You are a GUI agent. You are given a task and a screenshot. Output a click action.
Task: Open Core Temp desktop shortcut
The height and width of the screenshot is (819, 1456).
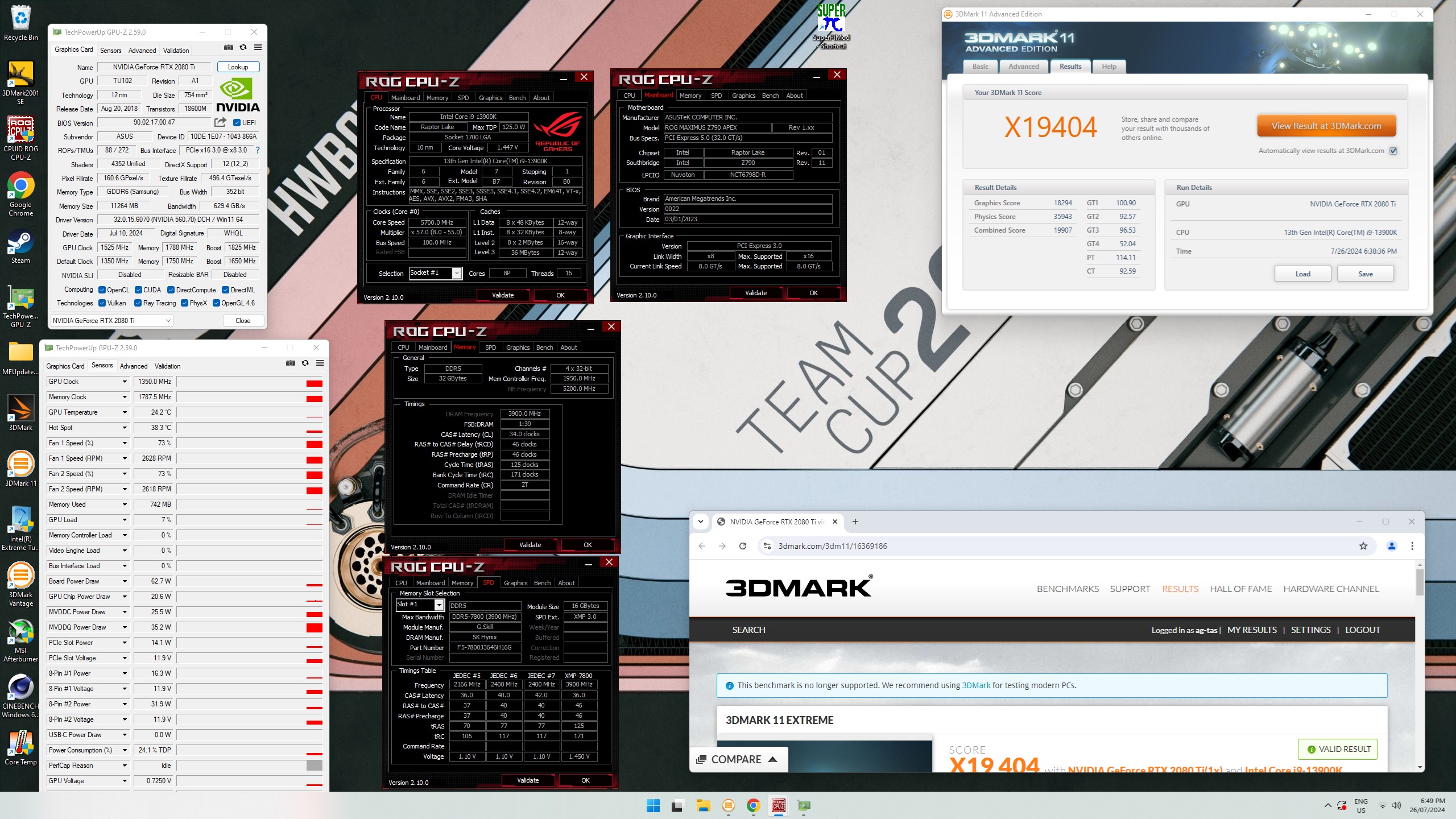(20, 748)
